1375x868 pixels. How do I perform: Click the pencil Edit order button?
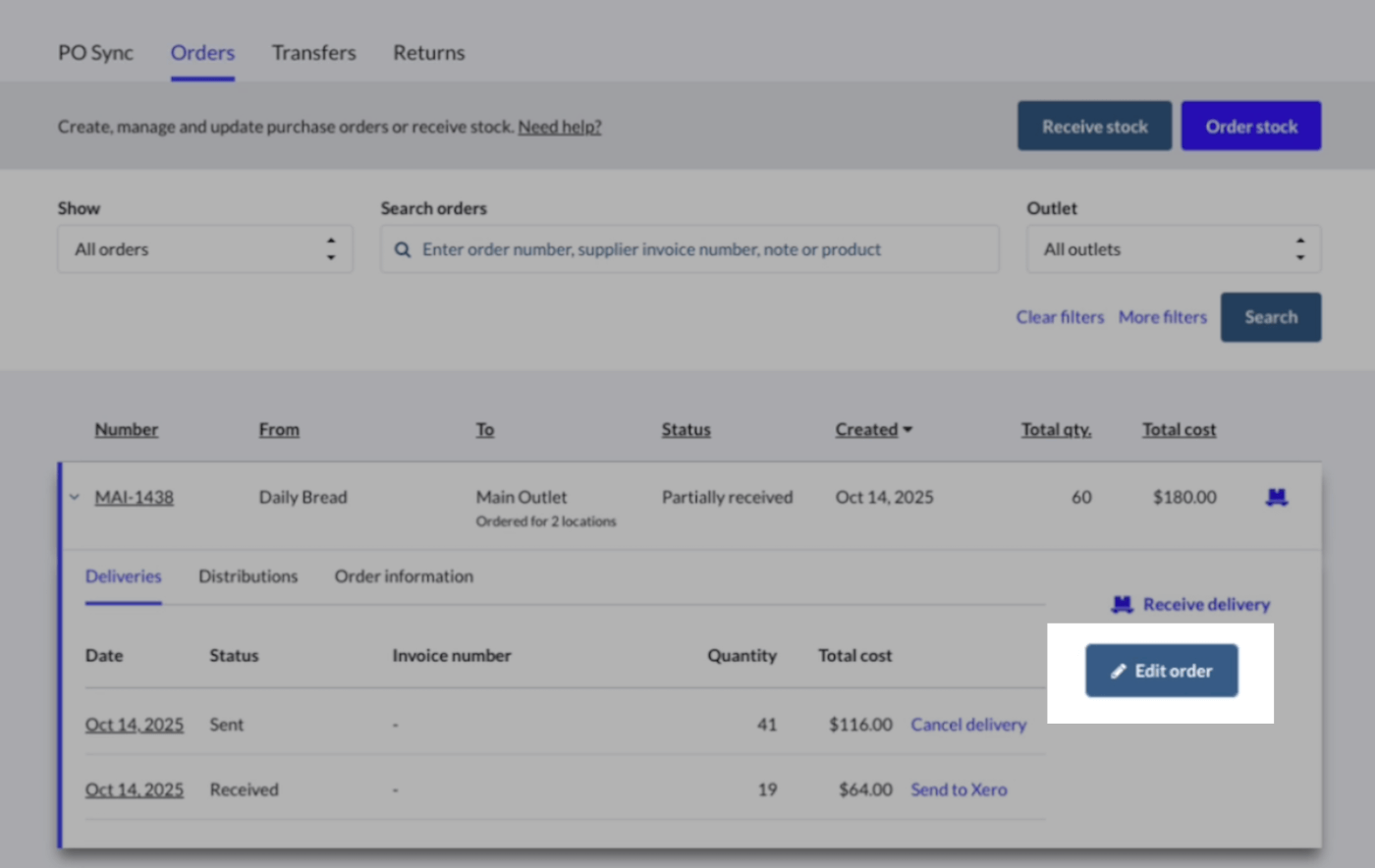(1161, 671)
